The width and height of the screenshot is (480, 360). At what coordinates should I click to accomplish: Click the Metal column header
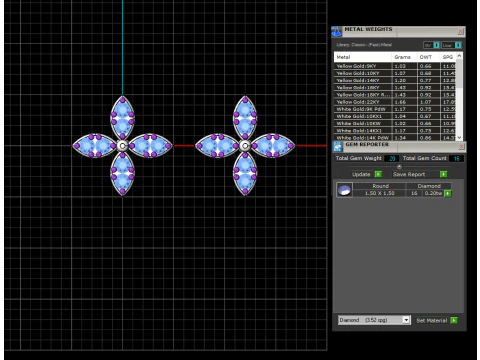[x=363, y=57]
